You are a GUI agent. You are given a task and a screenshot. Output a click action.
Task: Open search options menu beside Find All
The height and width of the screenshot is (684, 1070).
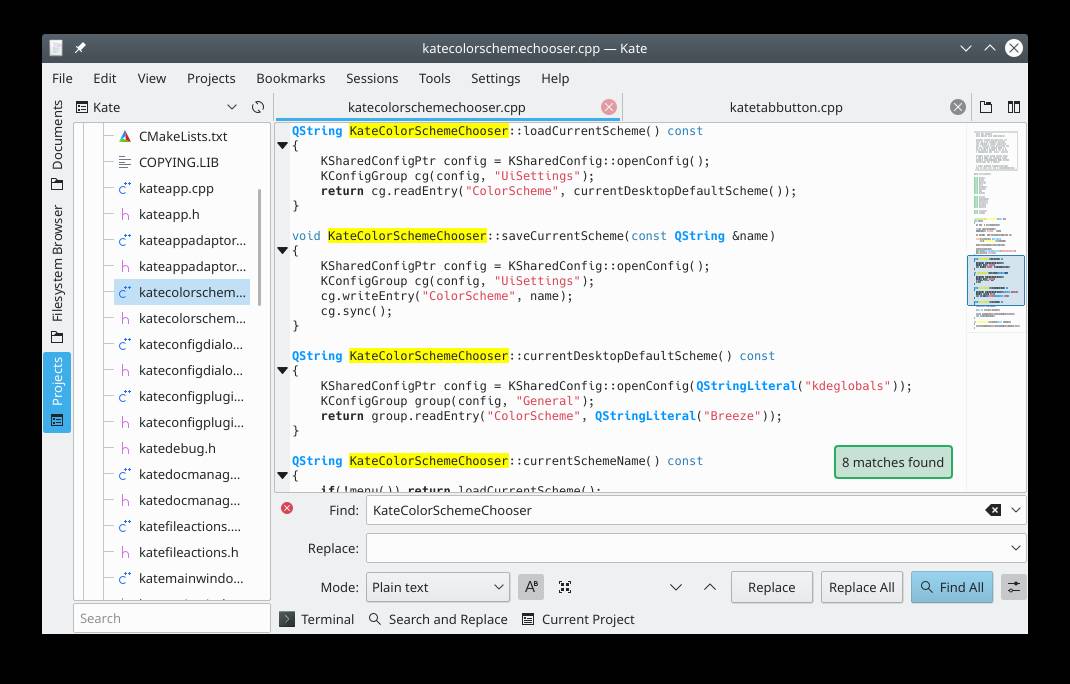coord(1013,588)
